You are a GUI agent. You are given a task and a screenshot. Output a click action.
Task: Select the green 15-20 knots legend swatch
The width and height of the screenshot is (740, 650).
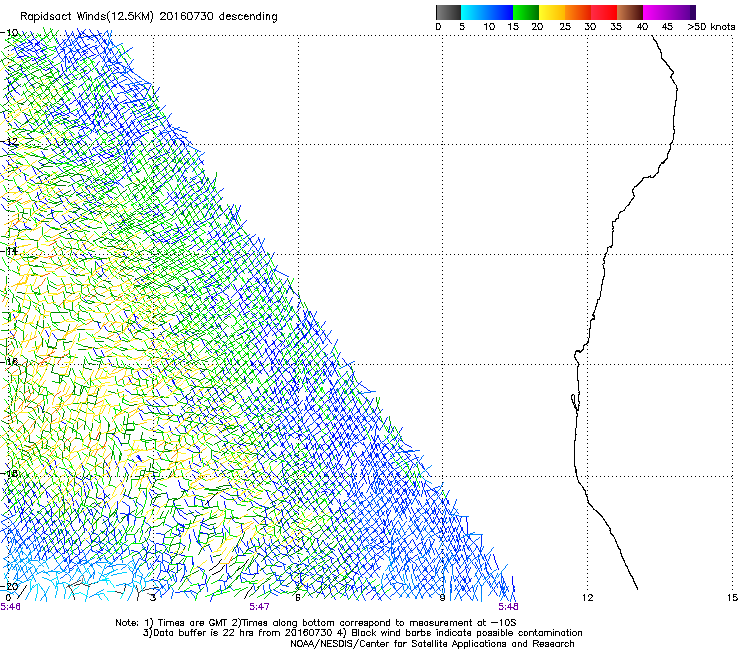[526, 12]
